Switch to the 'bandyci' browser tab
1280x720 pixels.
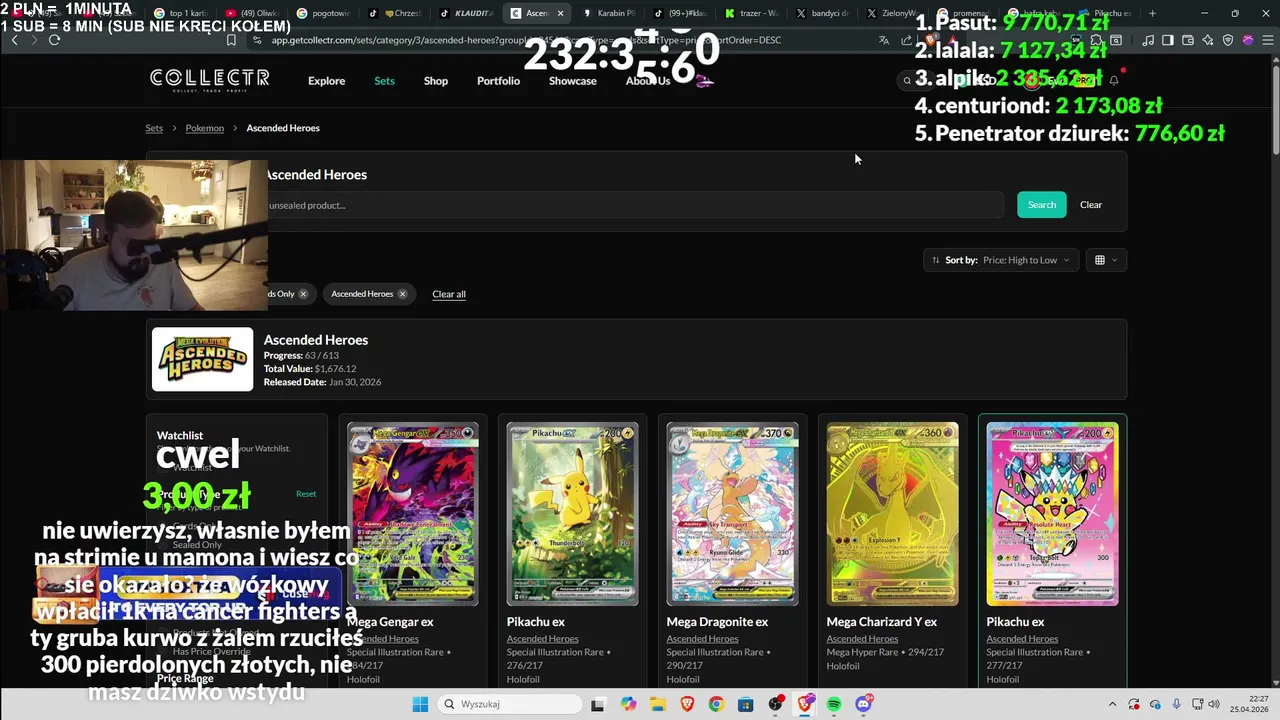[x=822, y=13]
